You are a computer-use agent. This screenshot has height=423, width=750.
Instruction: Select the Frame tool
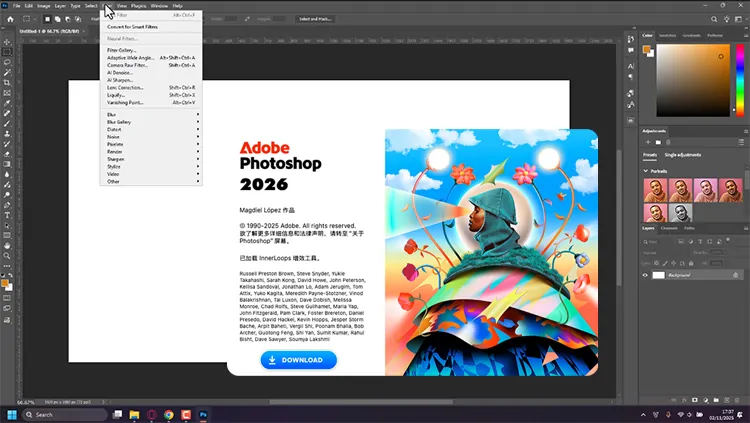[x=7, y=93]
